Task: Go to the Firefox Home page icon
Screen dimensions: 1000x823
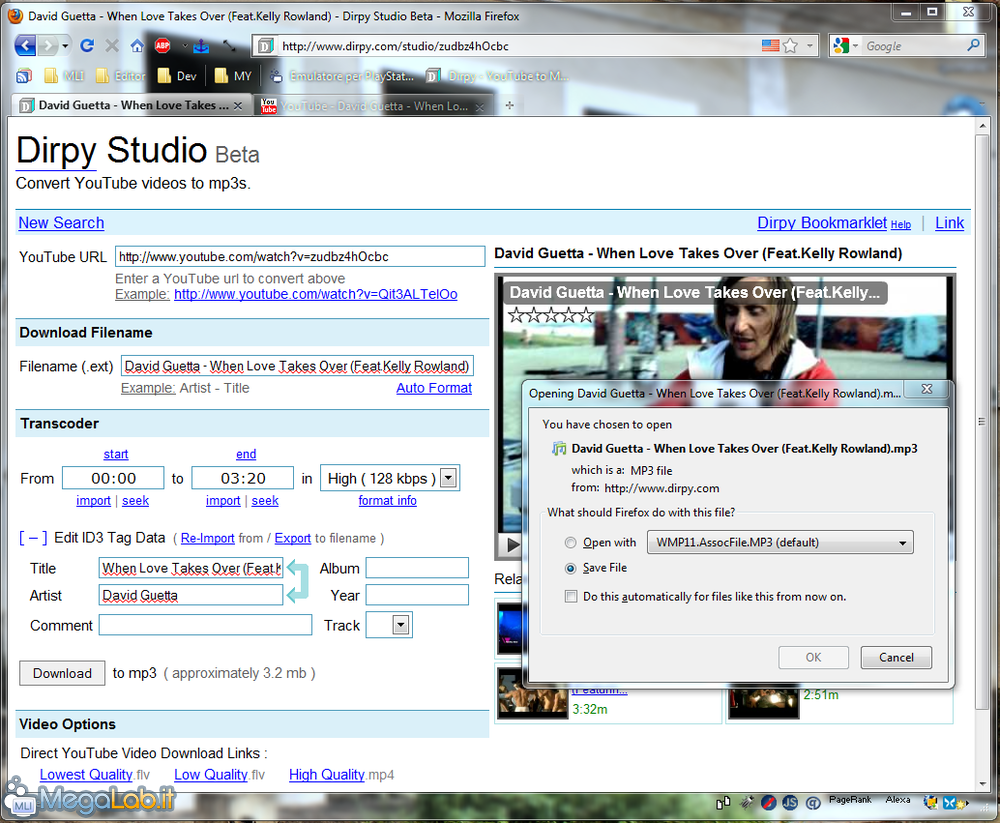Action: [137, 46]
